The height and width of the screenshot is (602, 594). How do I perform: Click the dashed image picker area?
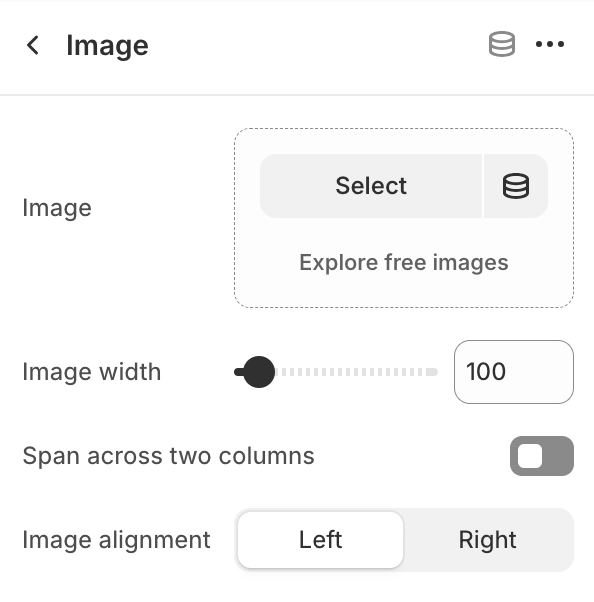click(404, 218)
